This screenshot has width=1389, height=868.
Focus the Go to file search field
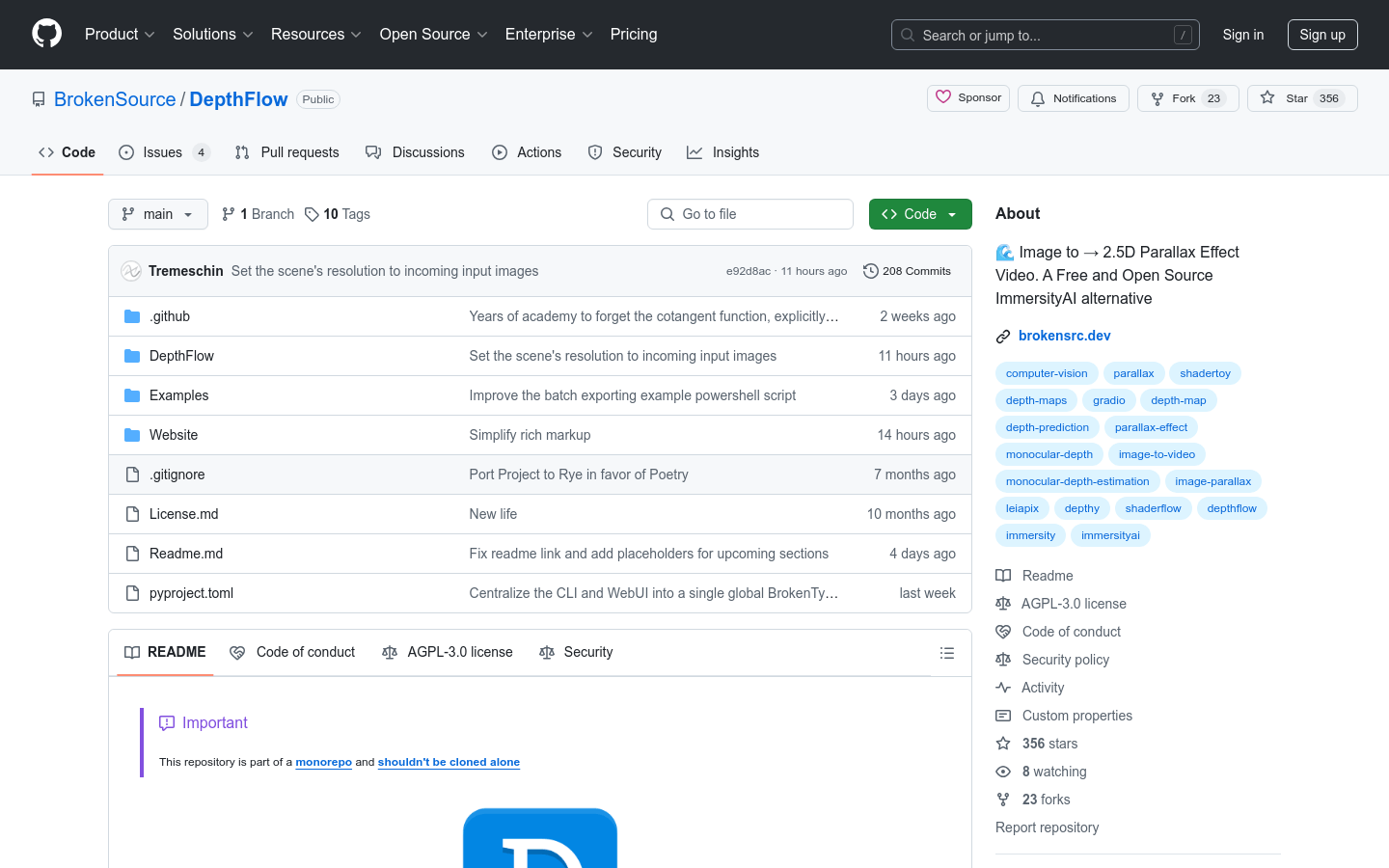pos(750,214)
